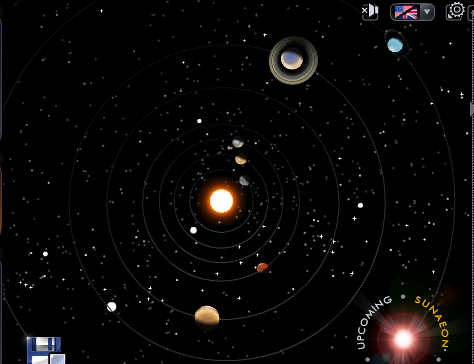Select the tan planet Venus
The height and width of the screenshot is (364, 474).
coord(241,159)
